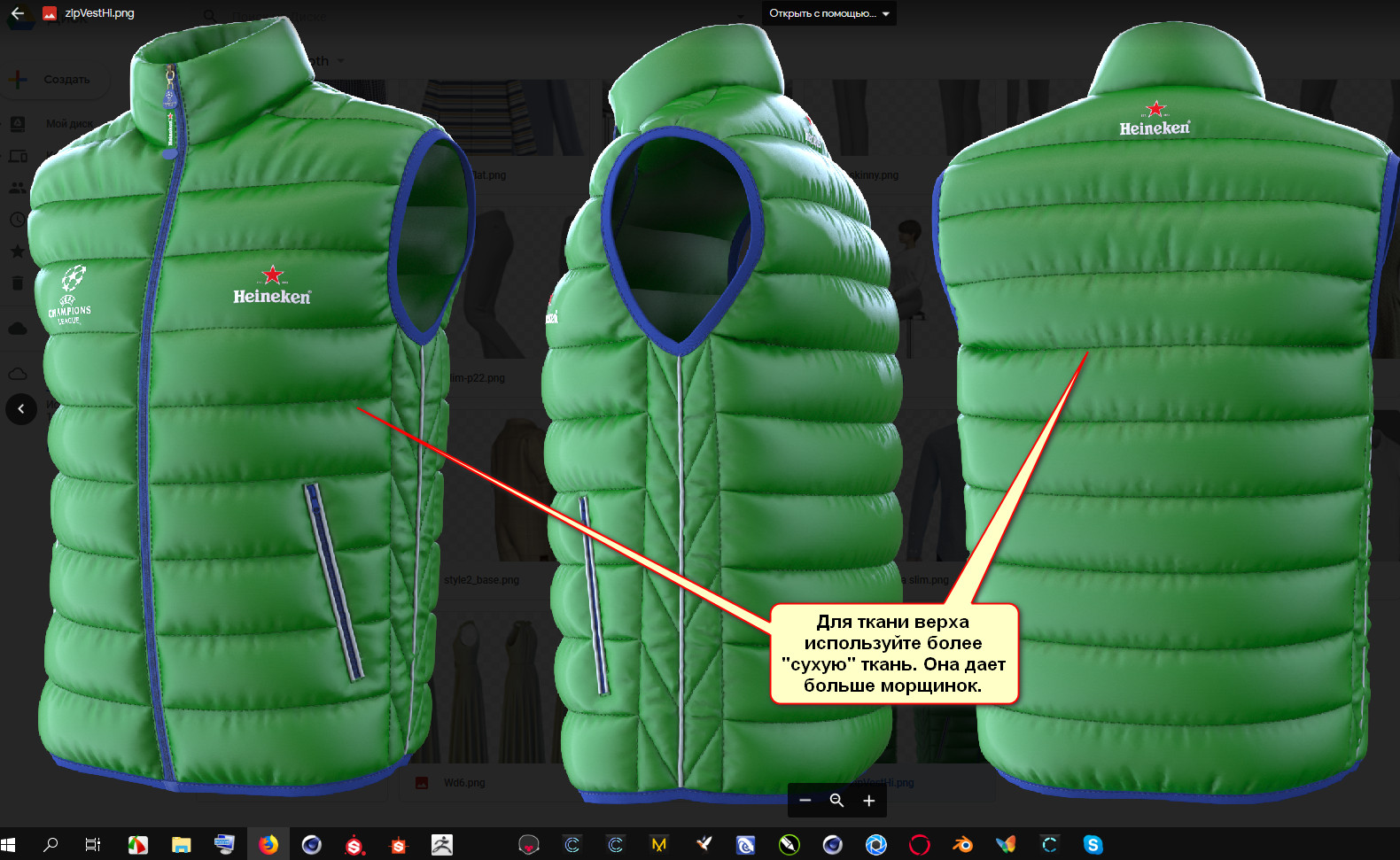Go to the previous image with the left chevron
The height and width of the screenshot is (860, 1400).
pyautogui.click(x=21, y=409)
